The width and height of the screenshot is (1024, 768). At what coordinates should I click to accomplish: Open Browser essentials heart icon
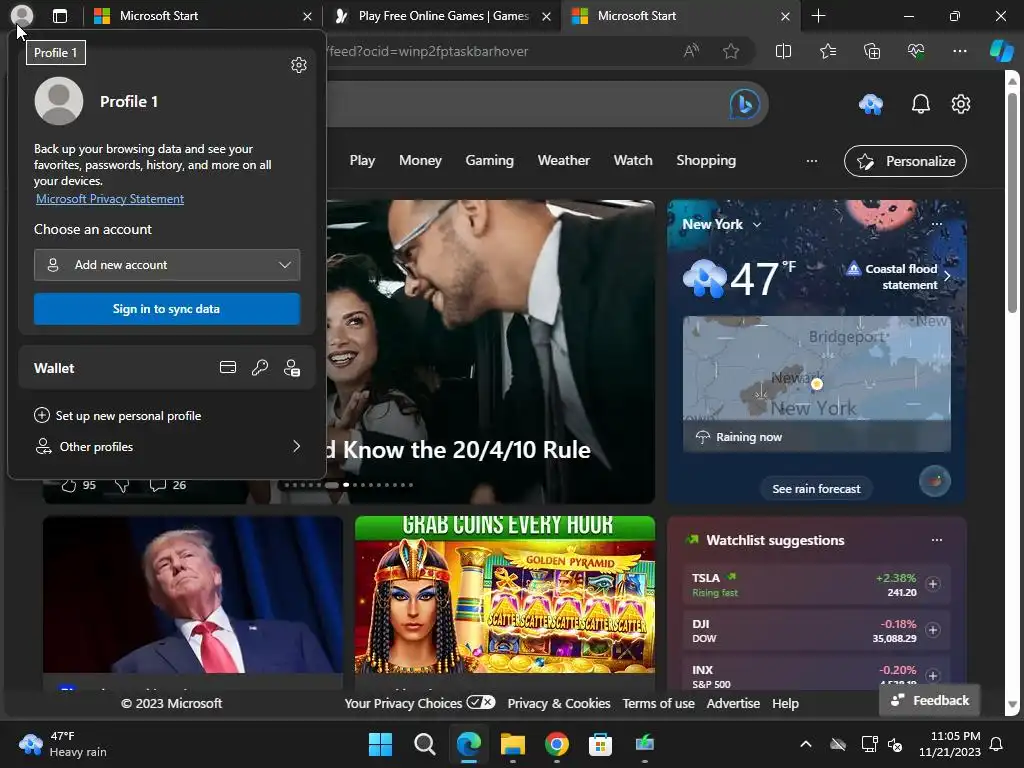click(x=916, y=51)
